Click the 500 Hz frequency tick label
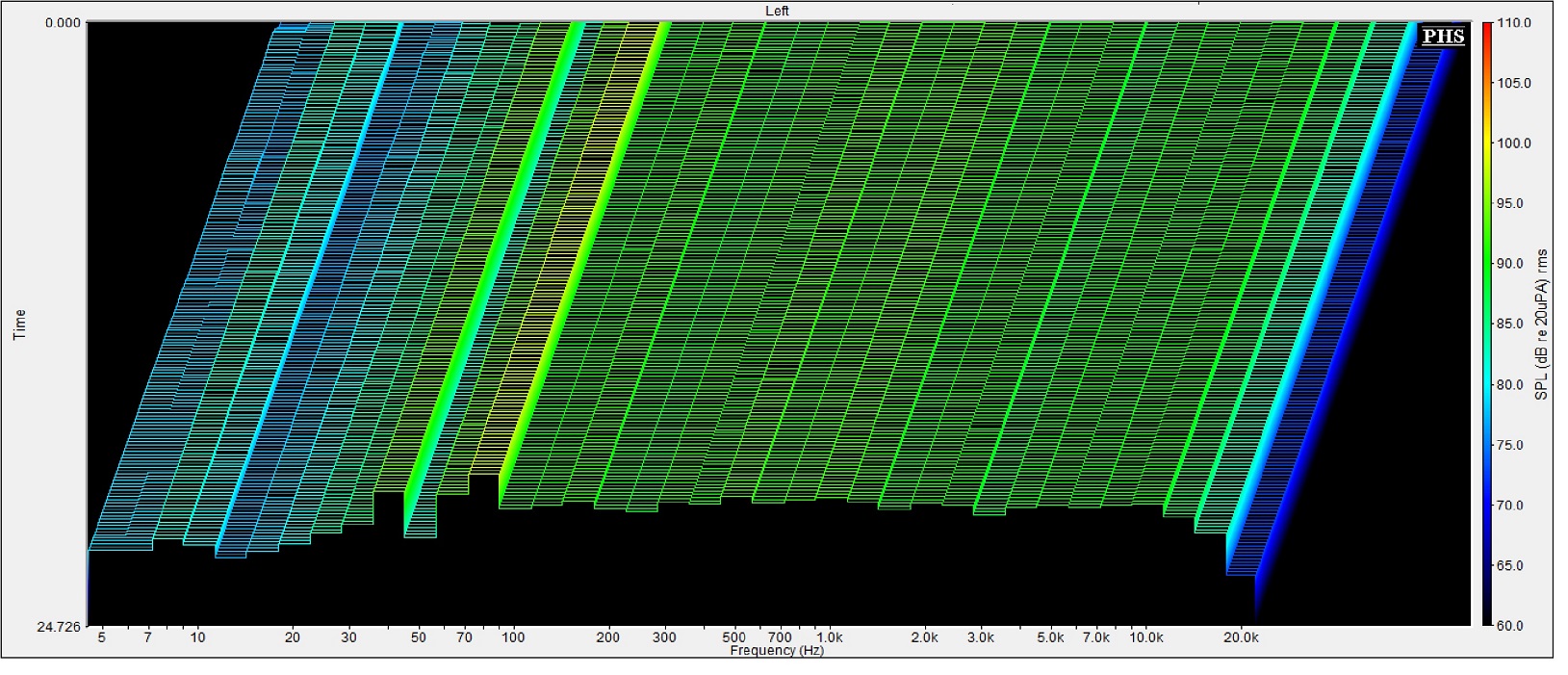The width and height of the screenshot is (1568, 675). (733, 637)
